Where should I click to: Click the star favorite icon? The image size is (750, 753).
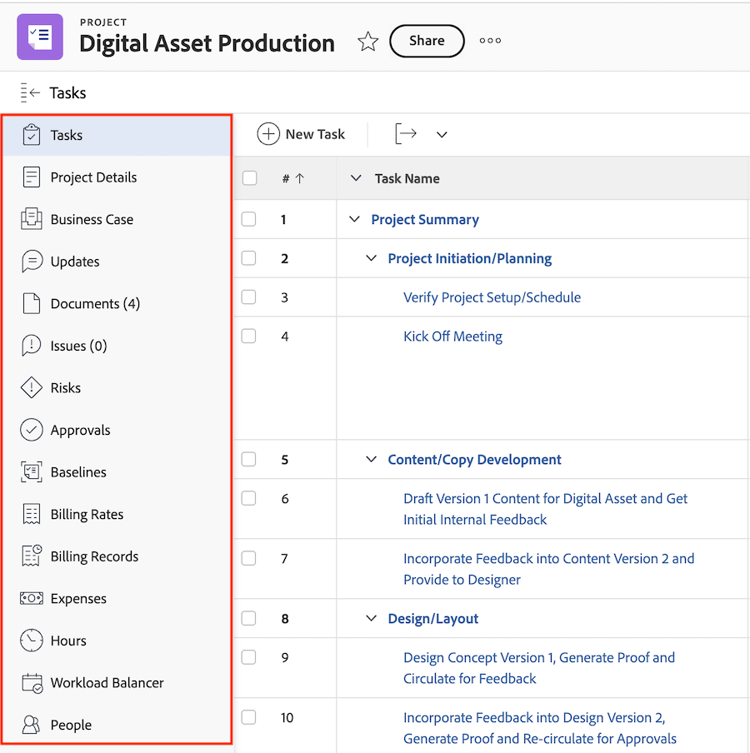click(x=368, y=42)
